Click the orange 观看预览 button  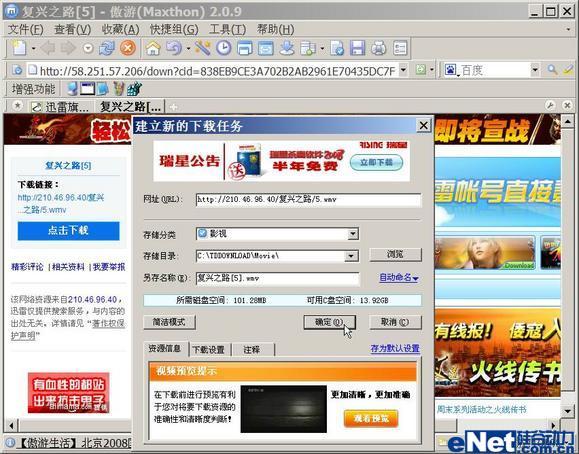(371, 419)
